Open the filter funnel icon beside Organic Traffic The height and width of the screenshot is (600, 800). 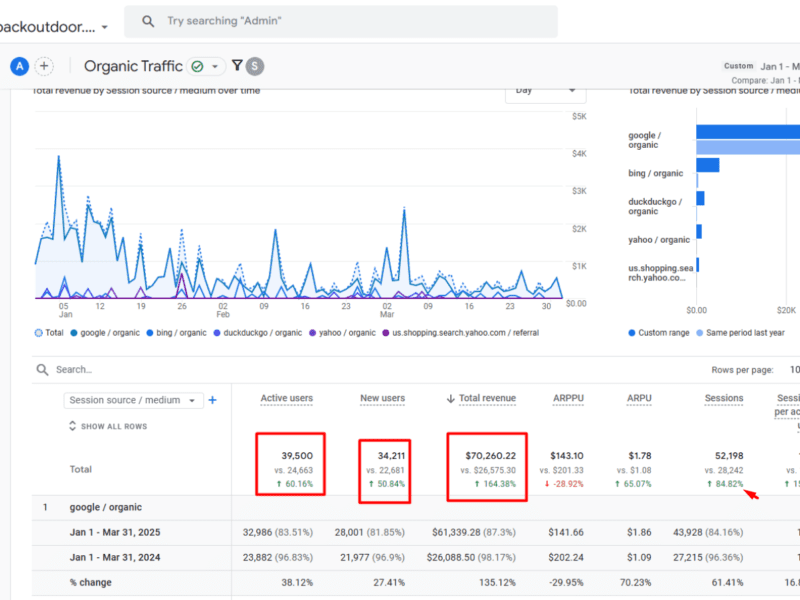tap(237, 66)
